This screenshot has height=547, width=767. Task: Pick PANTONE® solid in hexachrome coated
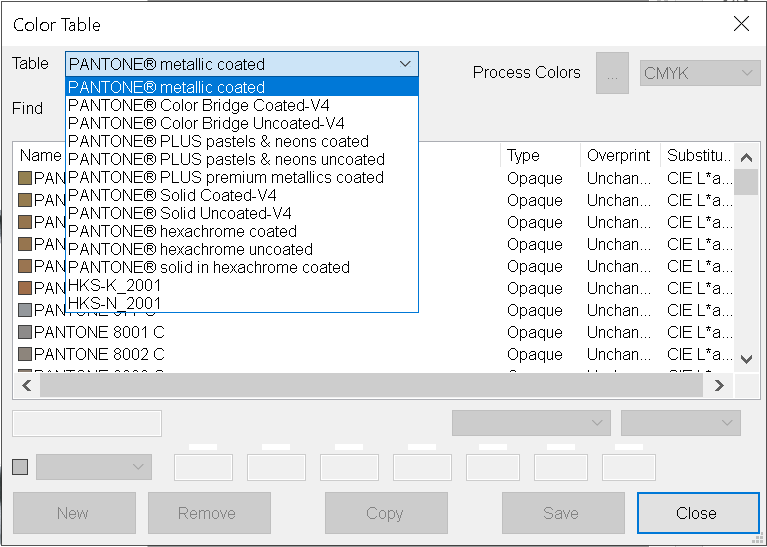pos(242,268)
